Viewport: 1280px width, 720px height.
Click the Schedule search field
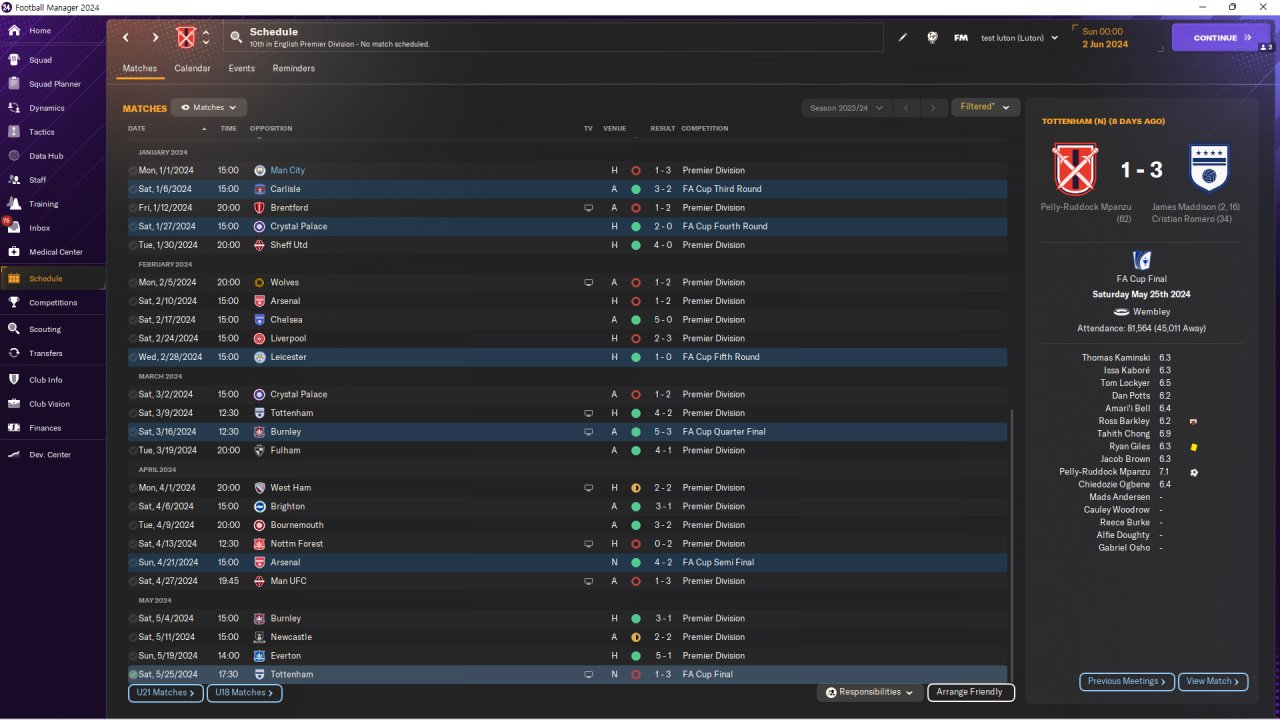coord(553,38)
